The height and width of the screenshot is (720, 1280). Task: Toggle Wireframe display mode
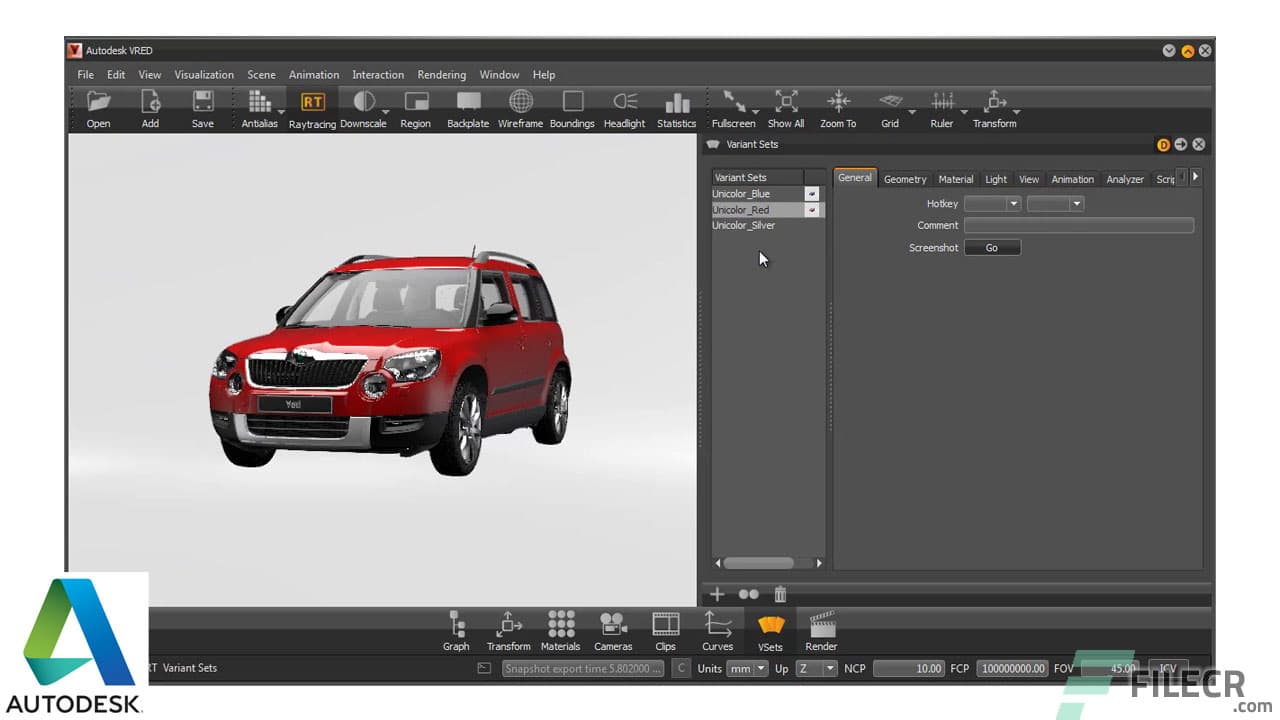click(520, 102)
